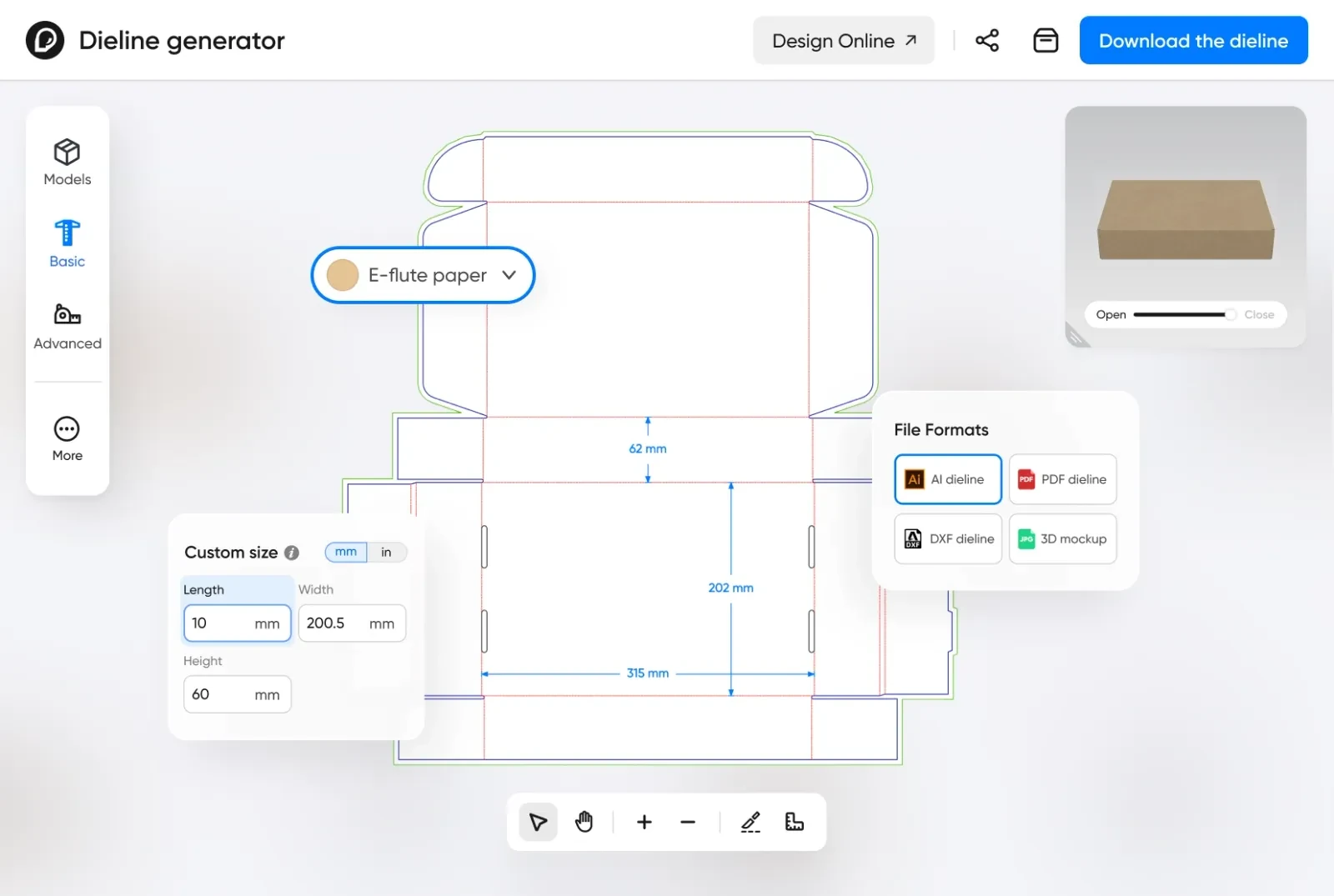Show the Custom size info tooltip
The image size is (1334, 896).
[x=291, y=552]
